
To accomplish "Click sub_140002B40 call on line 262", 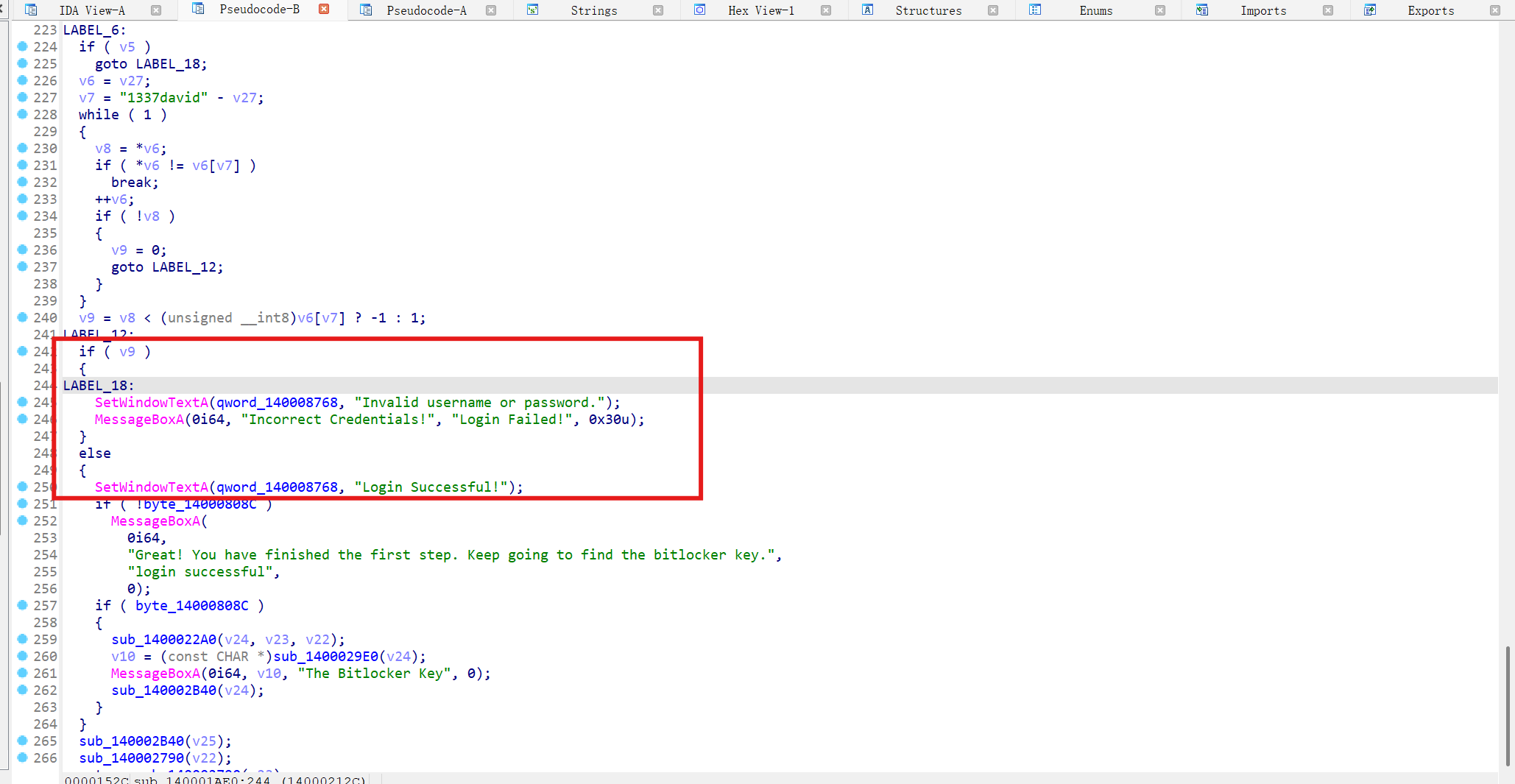I will (x=163, y=691).
